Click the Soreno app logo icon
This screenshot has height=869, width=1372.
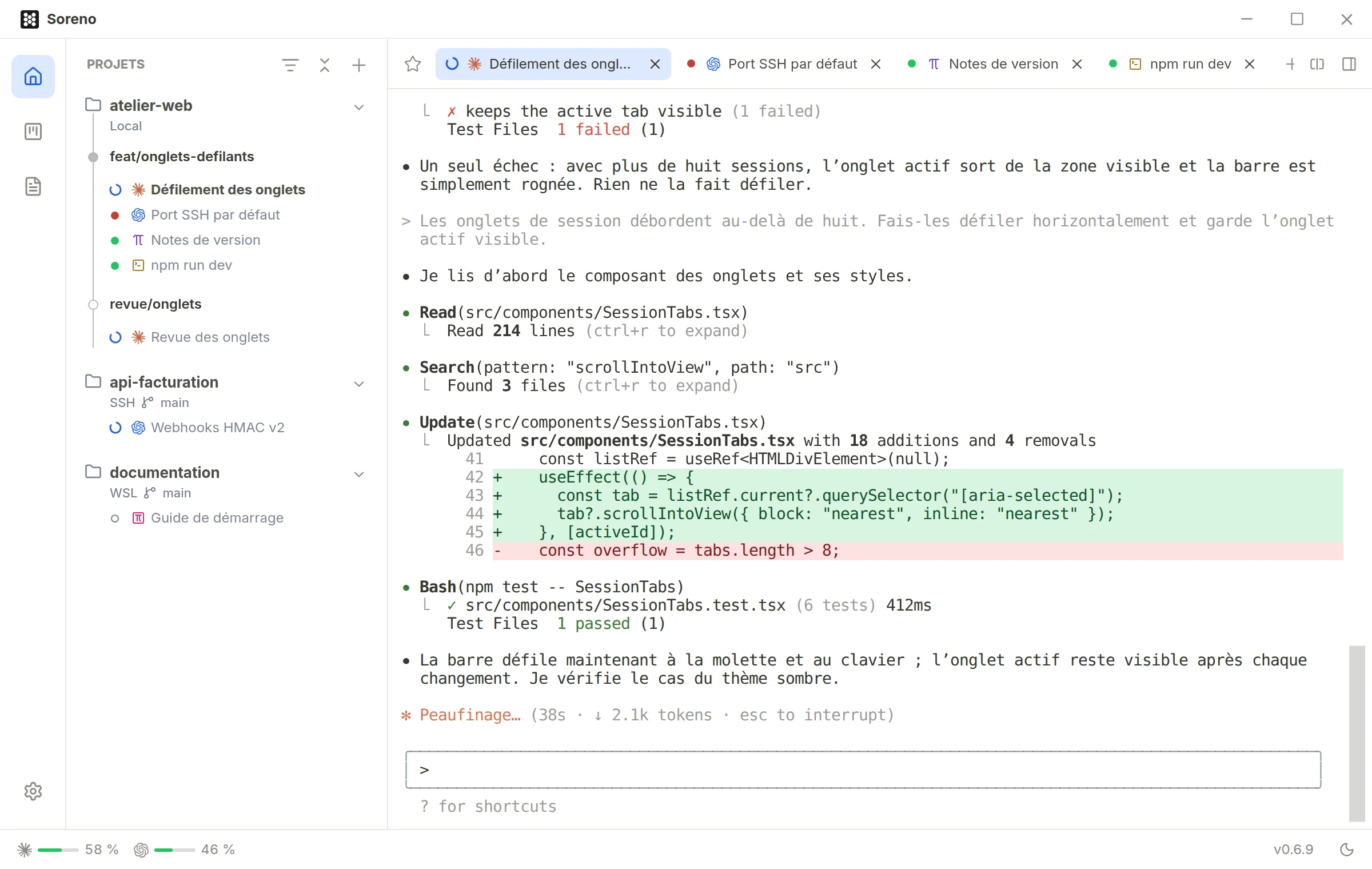click(x=30, y=19)
